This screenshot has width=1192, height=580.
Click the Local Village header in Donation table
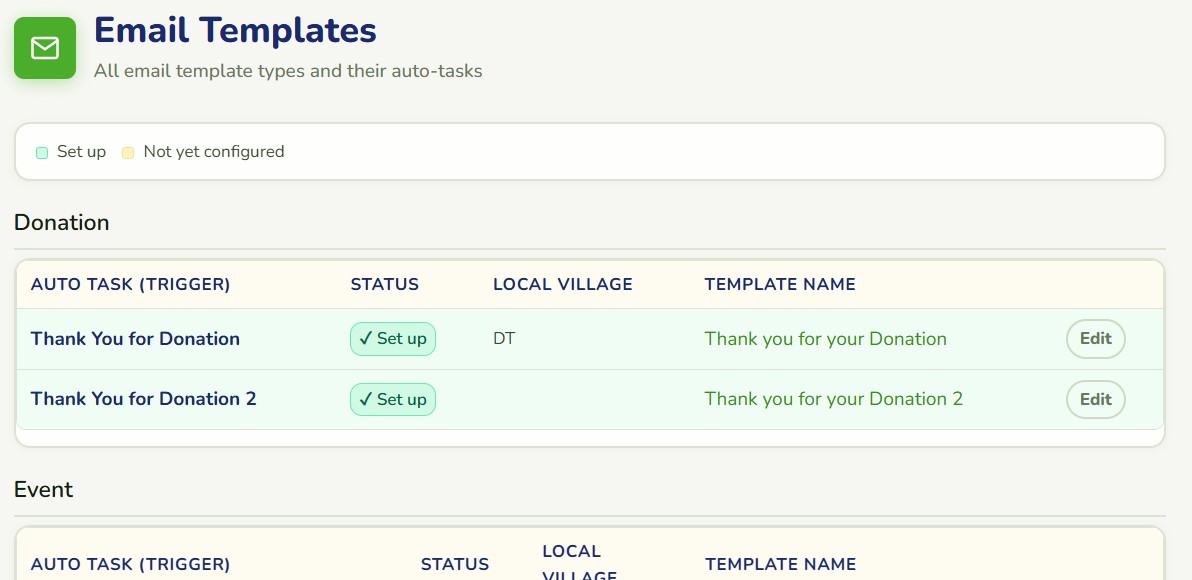(x=563, y=284)
